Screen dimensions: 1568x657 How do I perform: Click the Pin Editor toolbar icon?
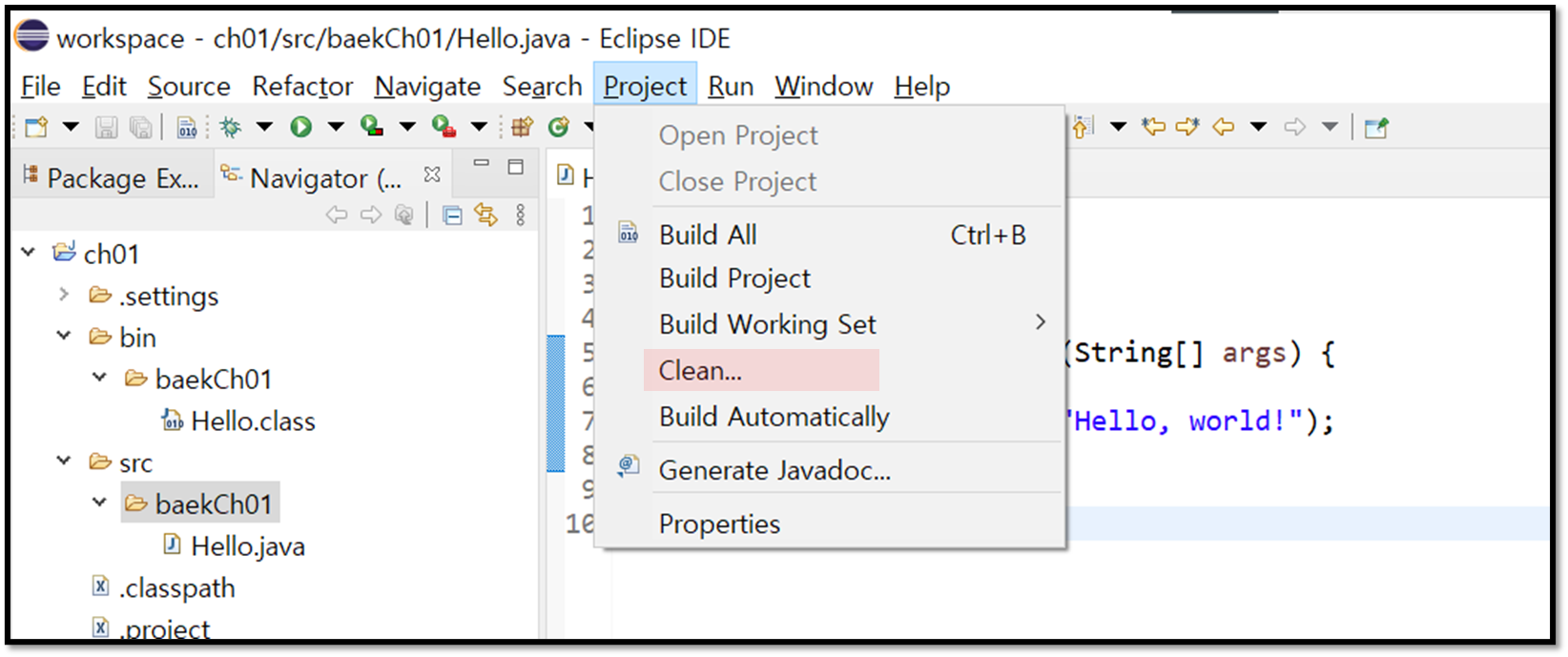tap(1376, 127)
